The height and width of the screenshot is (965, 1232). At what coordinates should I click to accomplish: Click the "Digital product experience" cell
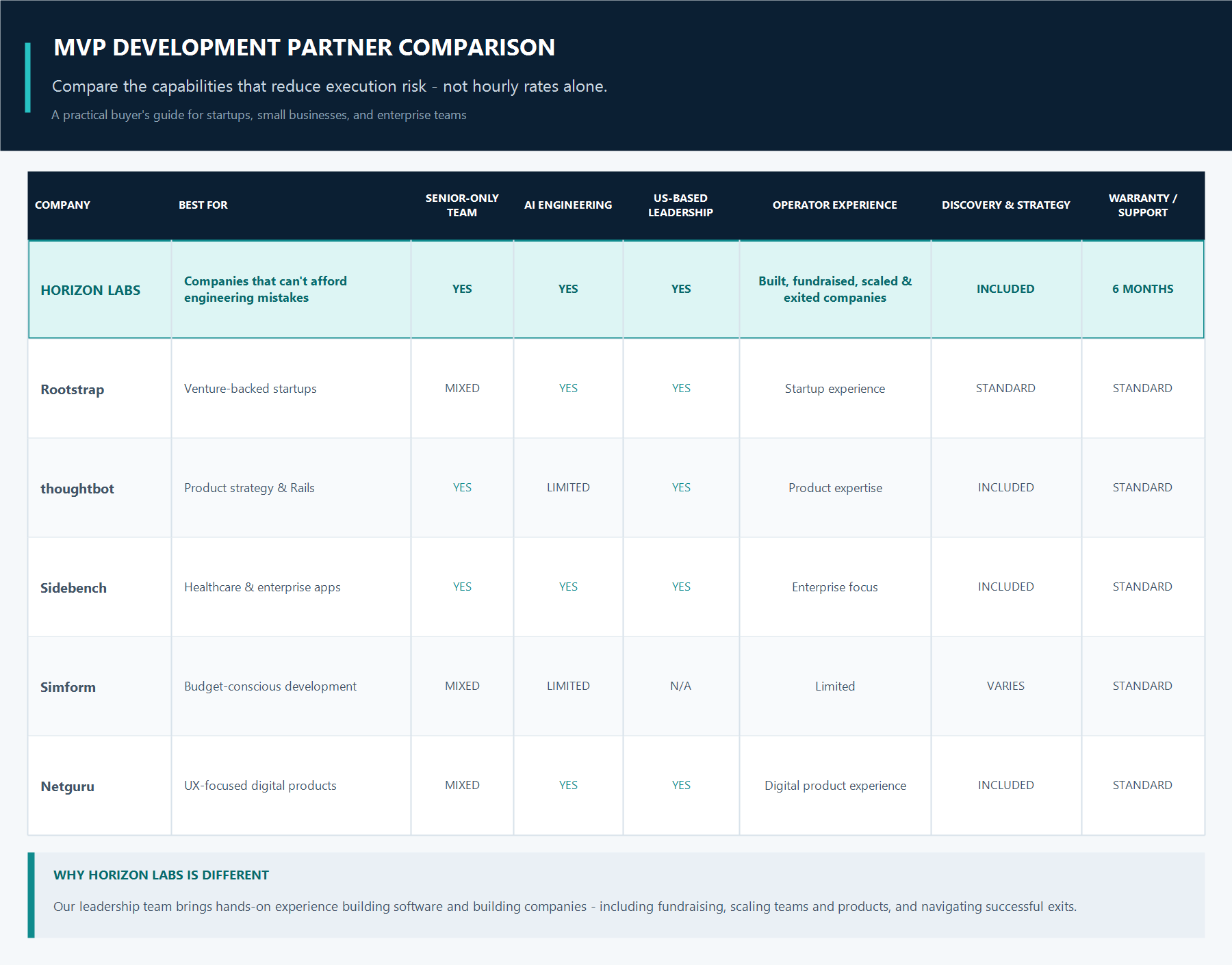pyautogui.click(x=835, y=786)
